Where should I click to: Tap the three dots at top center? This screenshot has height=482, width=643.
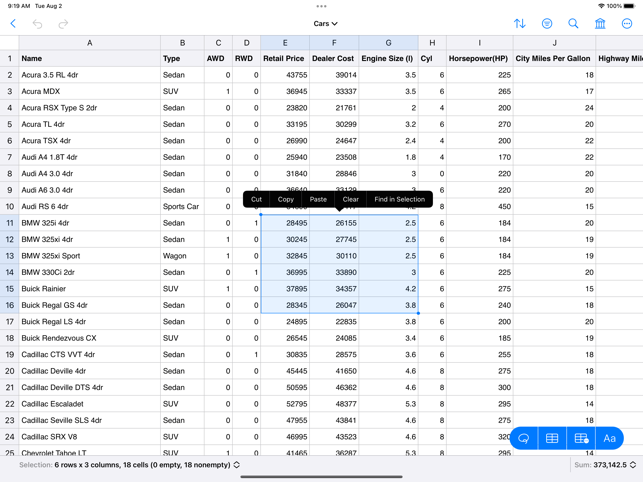pos(322,6)
